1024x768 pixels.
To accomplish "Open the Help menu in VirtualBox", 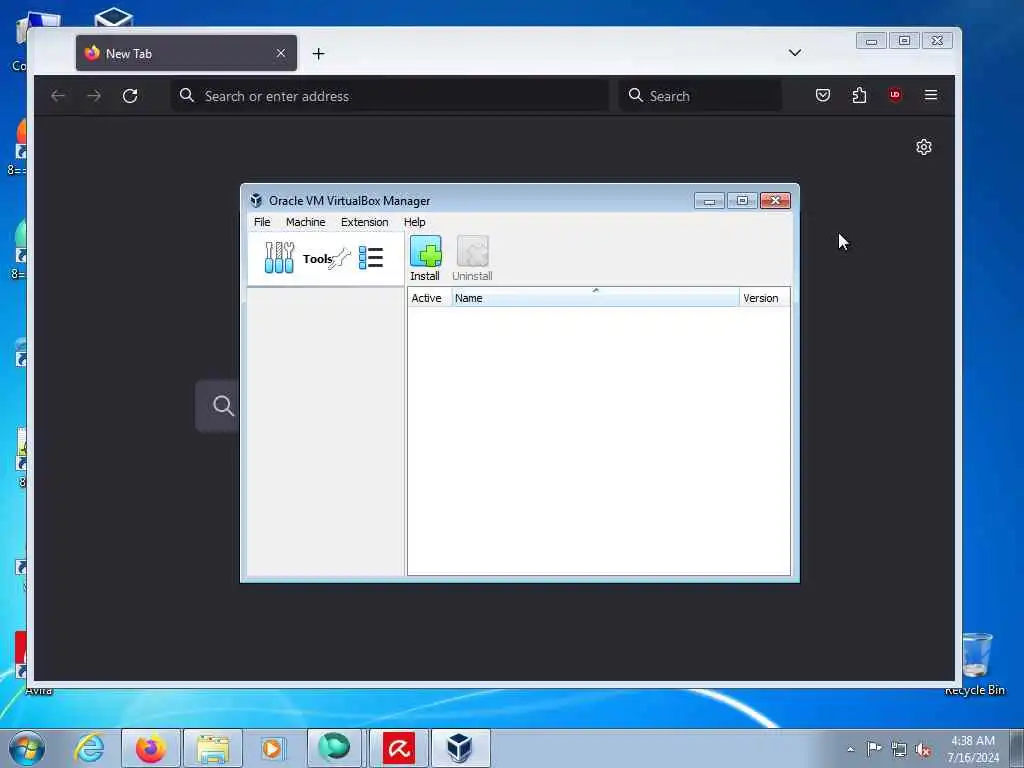I will [x=414, y=222].
